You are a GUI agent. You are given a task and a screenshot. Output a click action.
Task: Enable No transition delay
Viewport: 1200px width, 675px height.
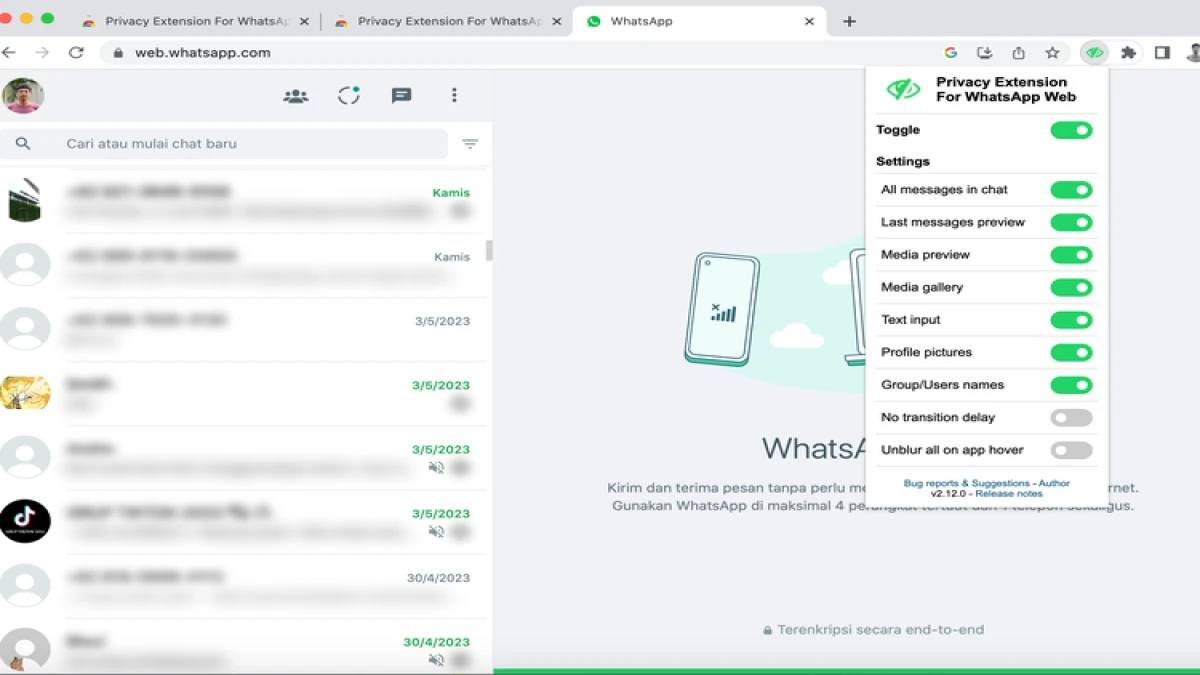point(1071,417)
